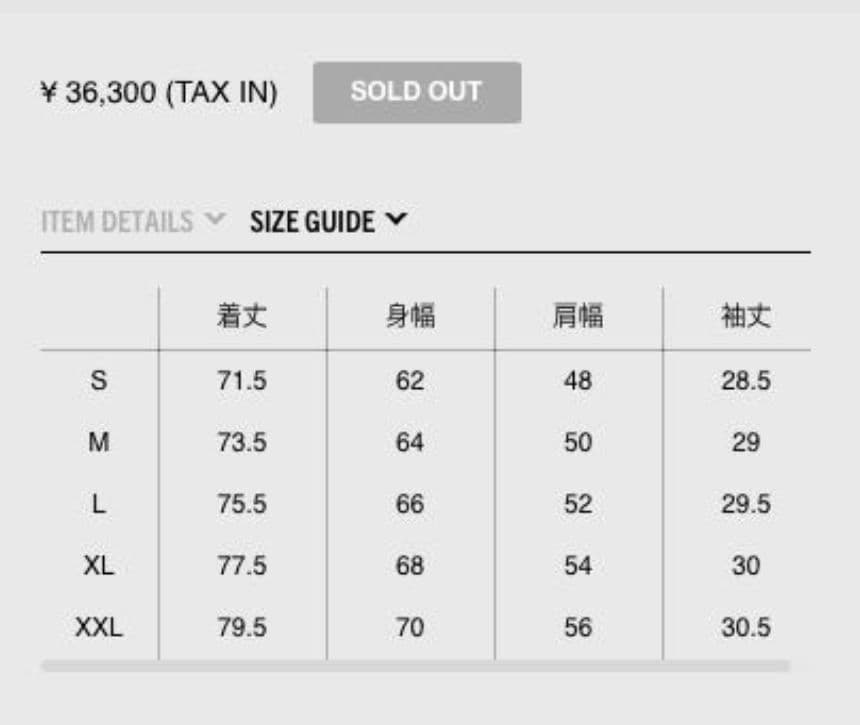Expand the chevron next to ITEM DETAILS
The width and height of the screenshot is (860, 725).
point(214,218)
